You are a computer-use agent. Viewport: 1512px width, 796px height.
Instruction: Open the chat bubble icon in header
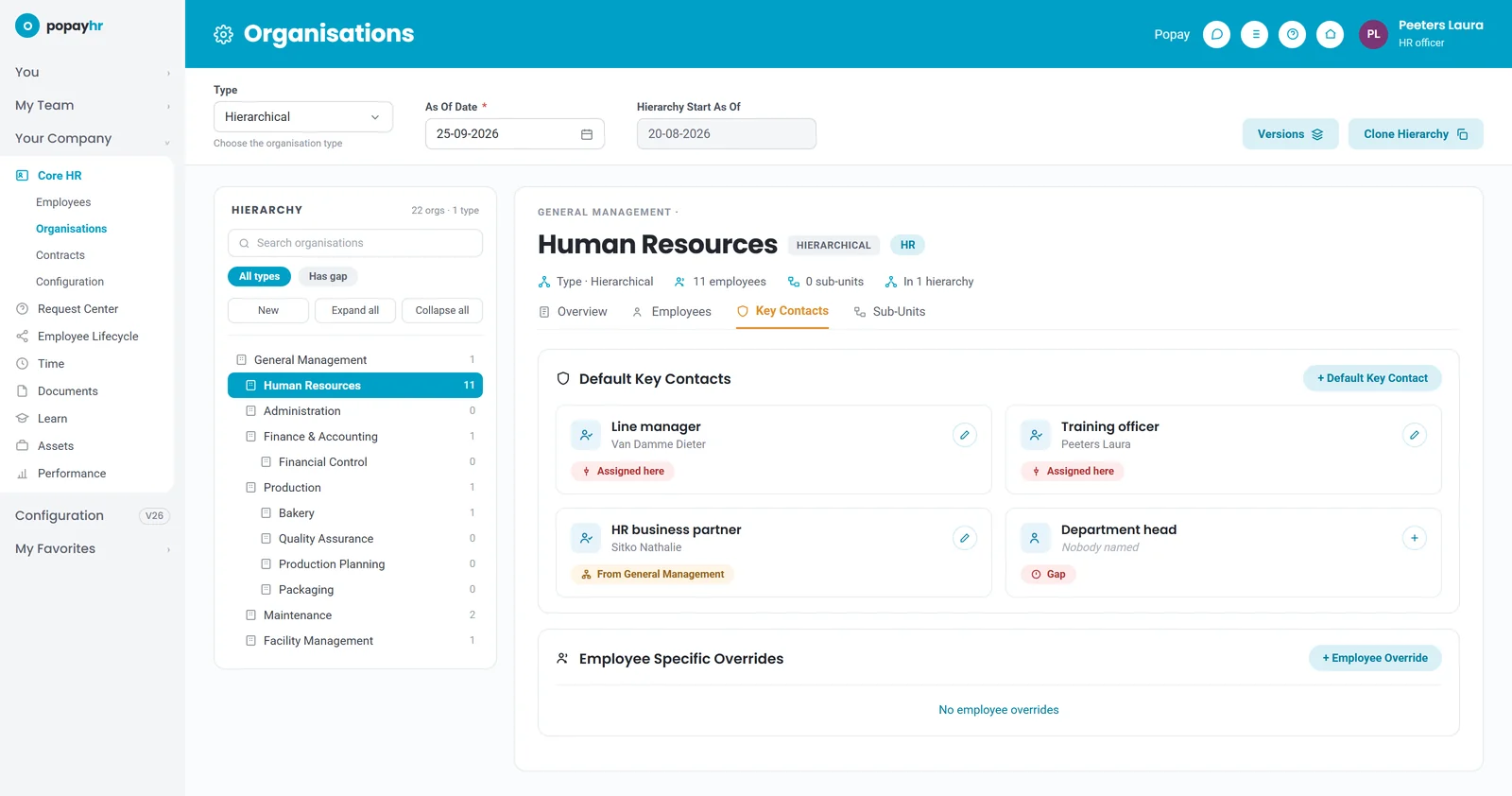pyautogui.click(x=1216, y=34)
